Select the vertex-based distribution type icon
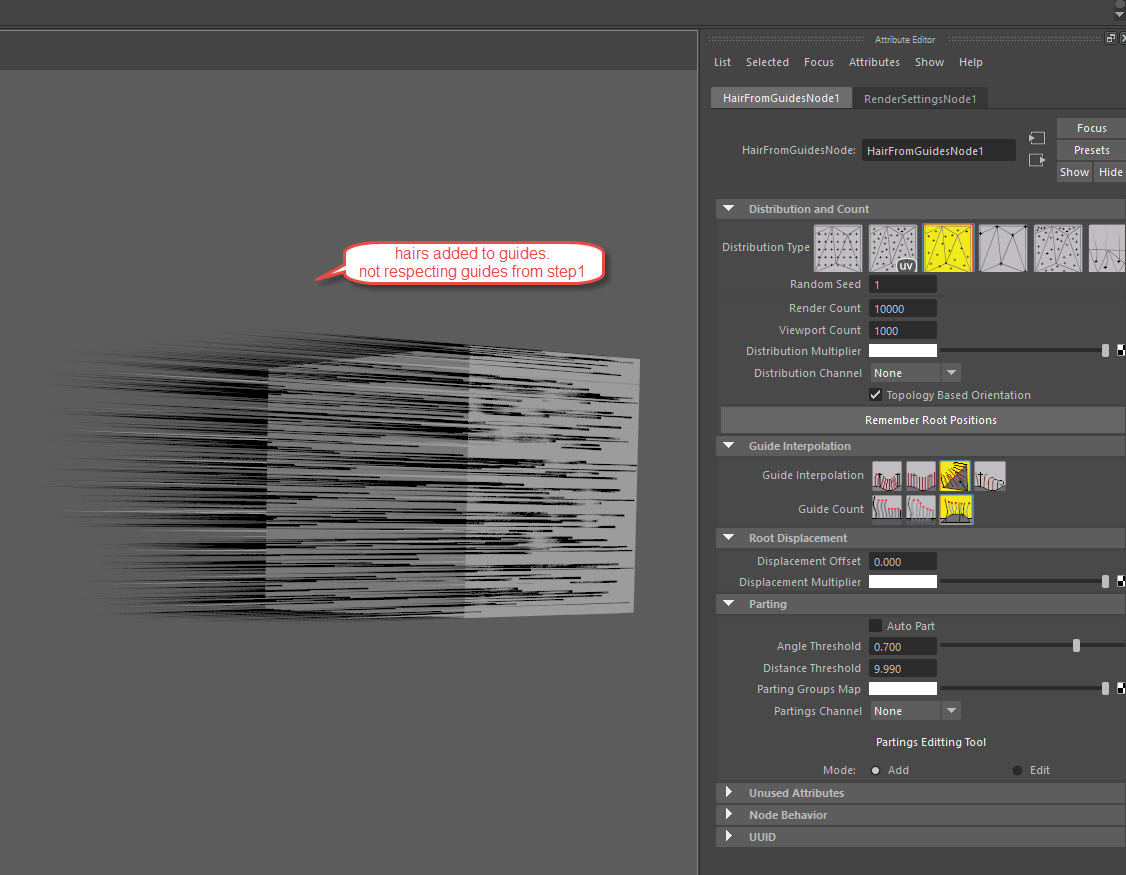The width and height of the screenshot is (1126, 875). (x=1003, y=248)
